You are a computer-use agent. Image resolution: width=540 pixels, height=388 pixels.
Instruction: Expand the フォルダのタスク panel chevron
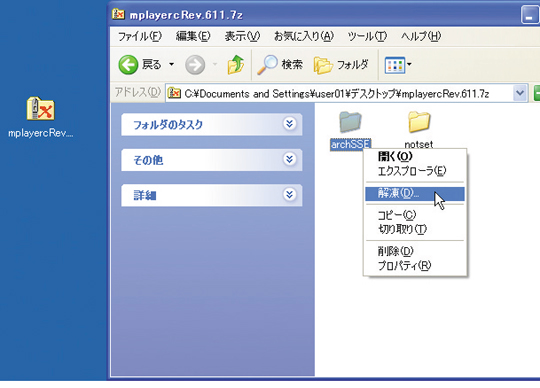click(290, 124)
